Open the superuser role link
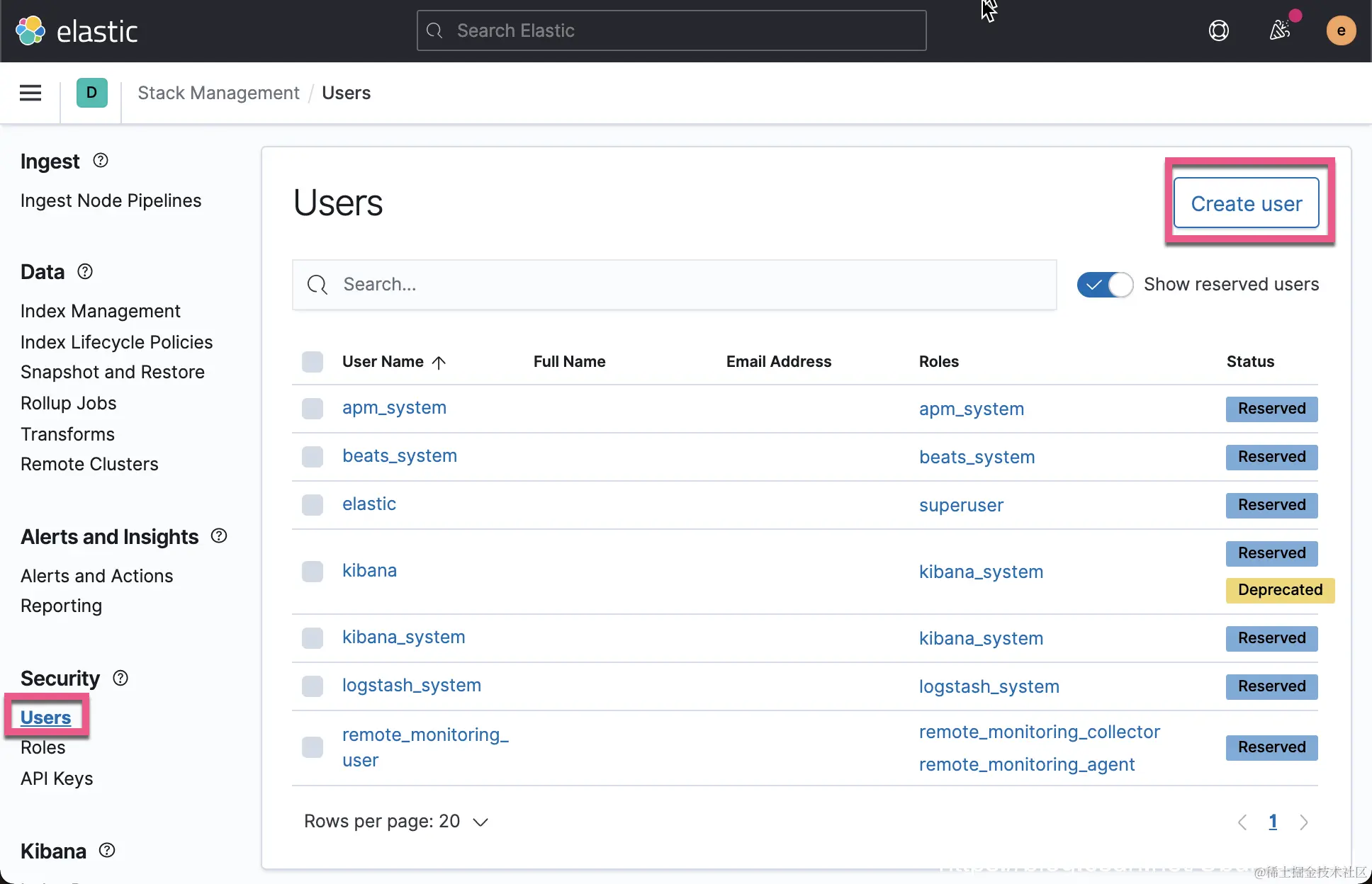This screenshot has width=1372, height=884. 961,505
